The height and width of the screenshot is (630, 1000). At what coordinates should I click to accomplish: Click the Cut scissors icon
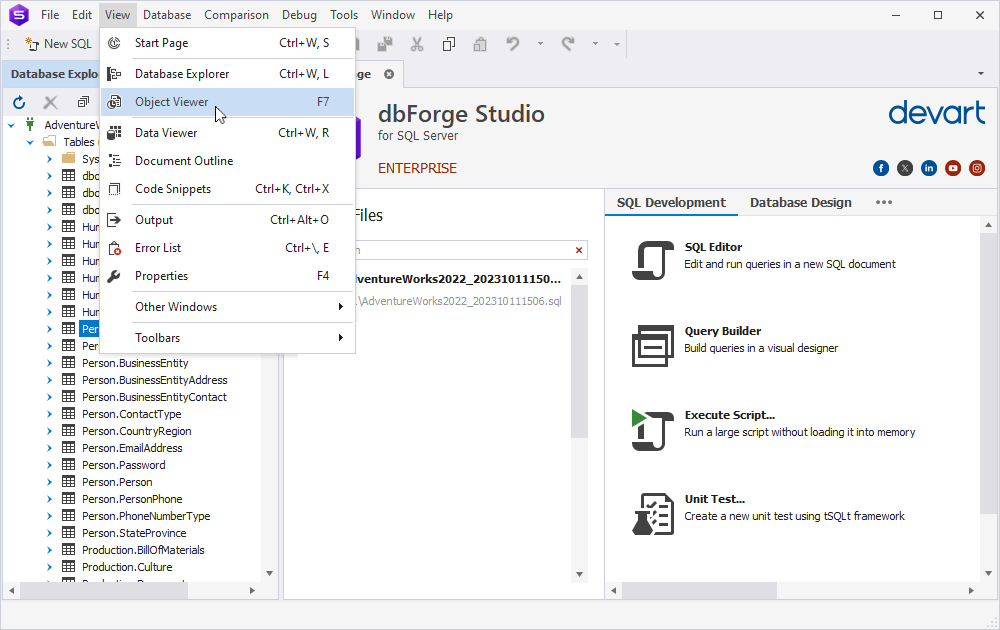click(x=417, y=44)
